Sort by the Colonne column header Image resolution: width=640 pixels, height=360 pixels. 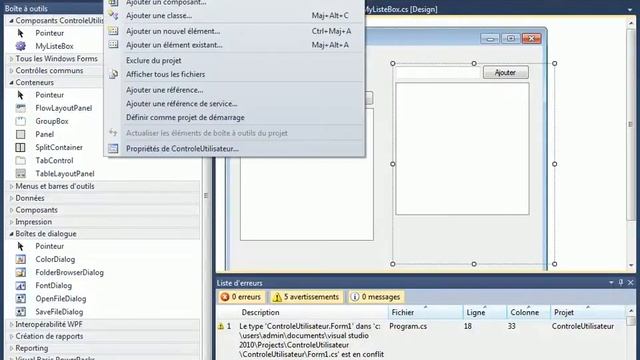tap(529, 312)
